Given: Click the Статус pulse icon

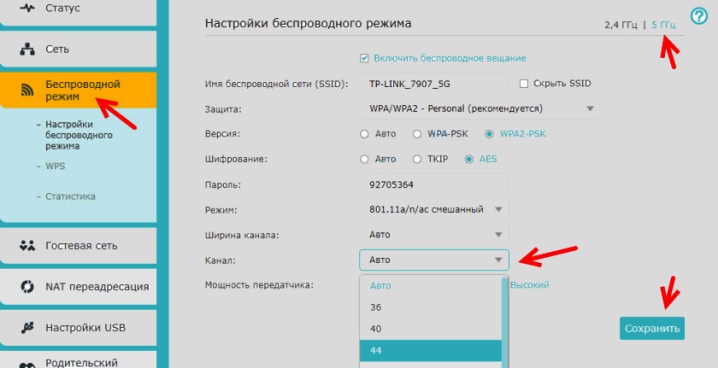Looking at the screenshot, I should click(27, 8).
